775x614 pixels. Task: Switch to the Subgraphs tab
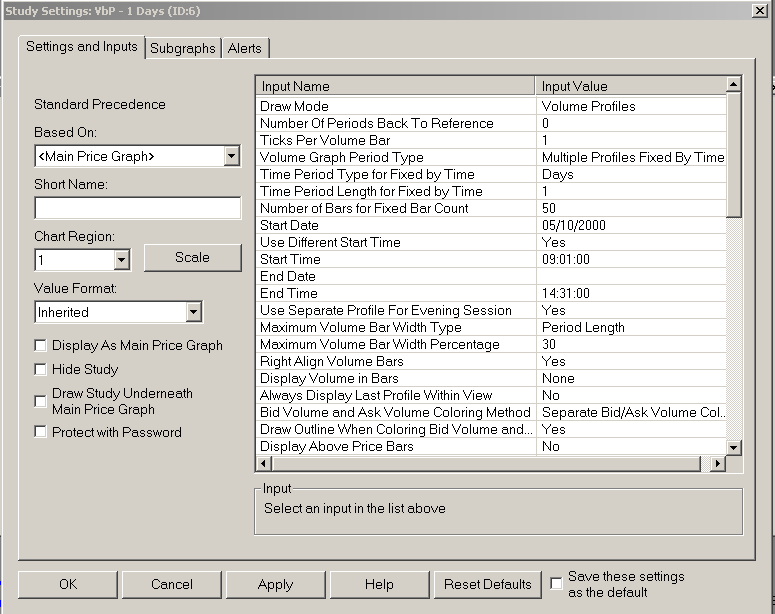[x=184, y=48]
